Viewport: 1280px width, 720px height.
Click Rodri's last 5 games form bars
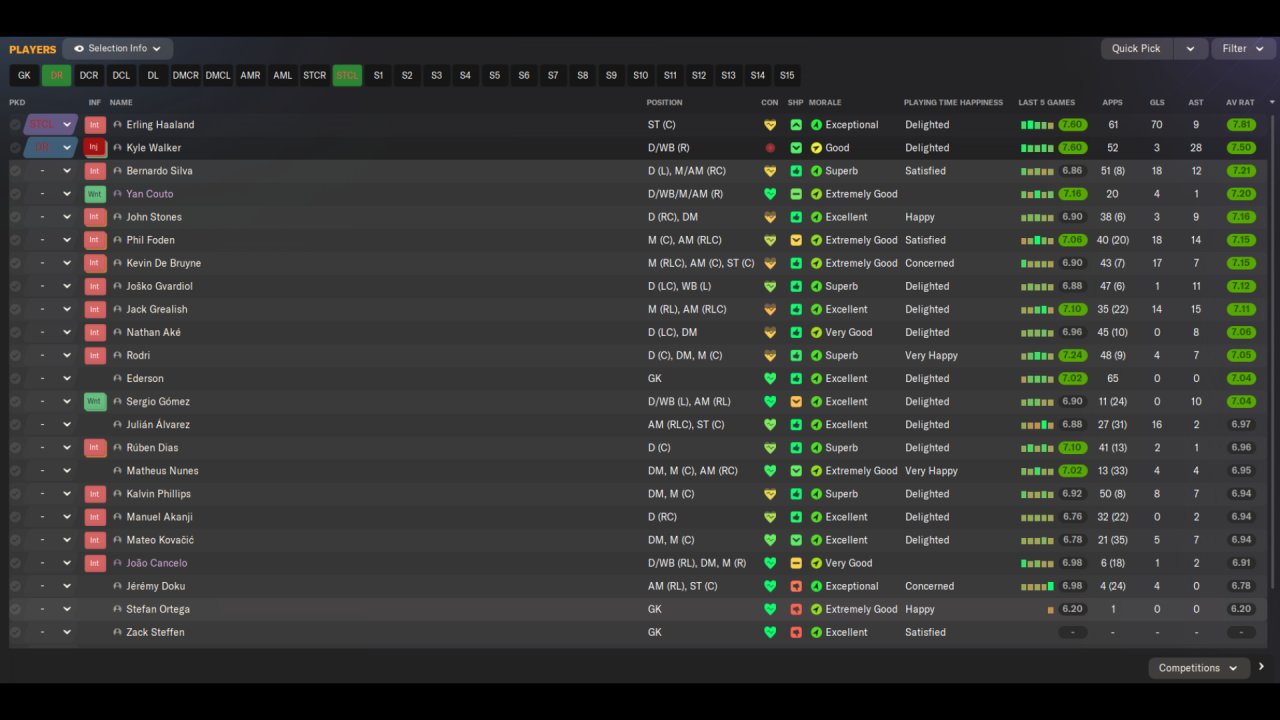pyautogui.click(x=1037, y=355)
